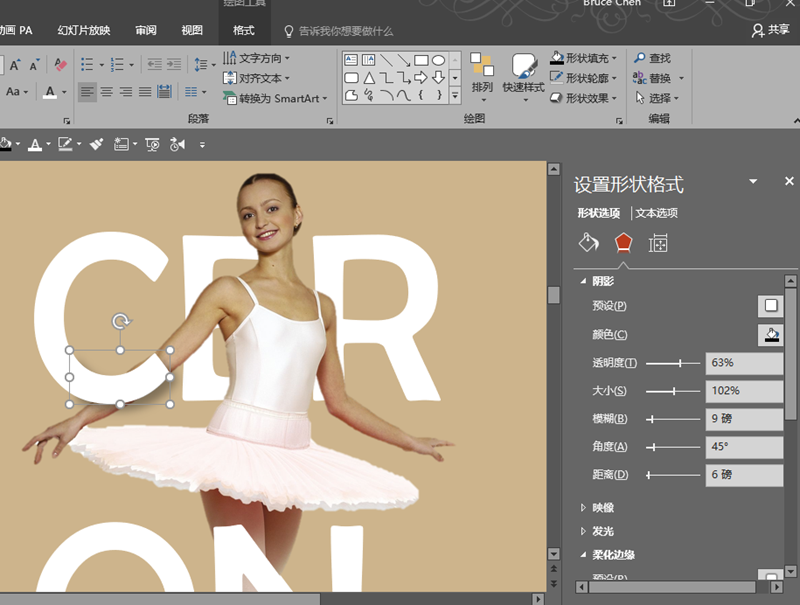Viewport: 800px width, 605px height.
Task: Switch to 文本选项 in format pane
Action: click(x=657, y=213)
